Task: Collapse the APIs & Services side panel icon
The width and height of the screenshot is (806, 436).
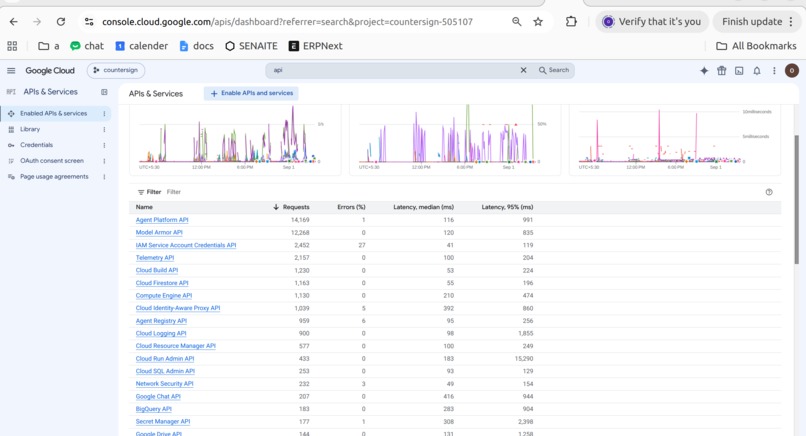Action: tap(104, 92)
